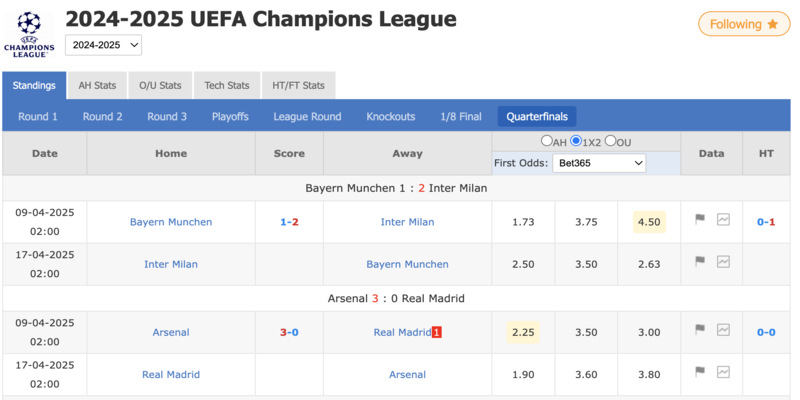Click the Following button
Viewport: 800px width, 400px height.
[x=743, y=24]
